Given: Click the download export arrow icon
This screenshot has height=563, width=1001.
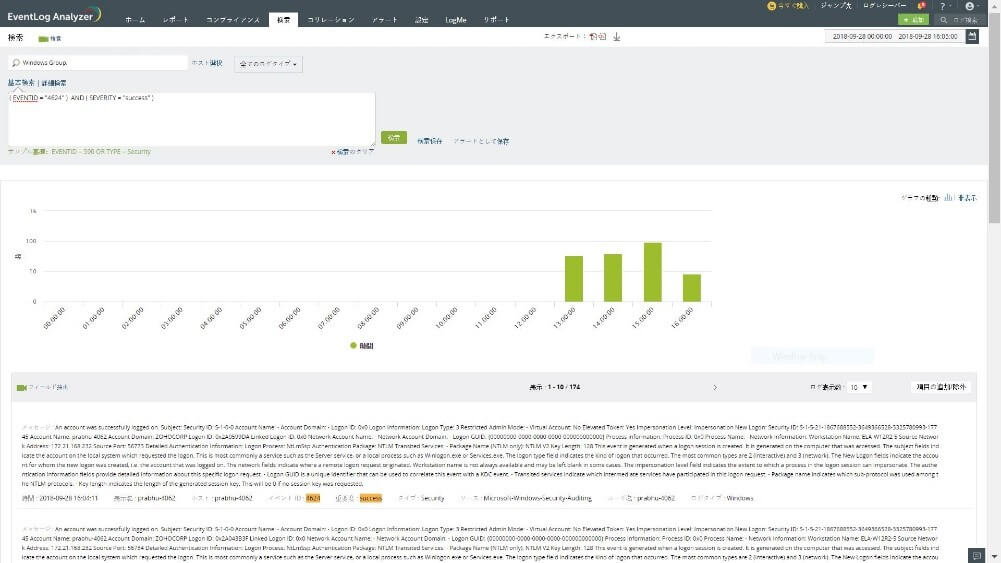Looking at the screenshot, I should pyautogui.click(x=617, y=37).
